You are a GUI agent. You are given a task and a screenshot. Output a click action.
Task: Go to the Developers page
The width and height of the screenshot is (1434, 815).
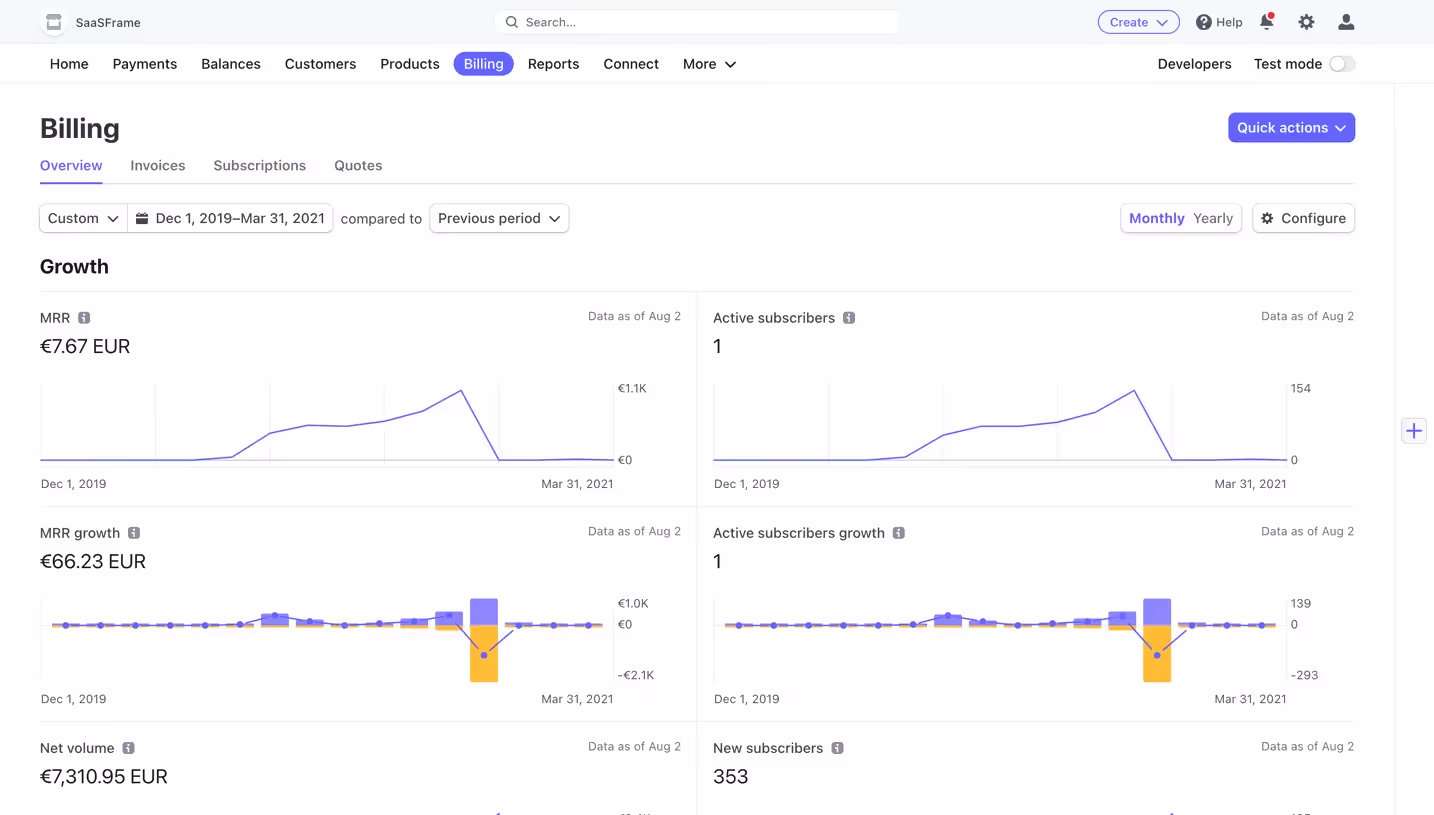pyautogui.click(x=1194, y=63)
